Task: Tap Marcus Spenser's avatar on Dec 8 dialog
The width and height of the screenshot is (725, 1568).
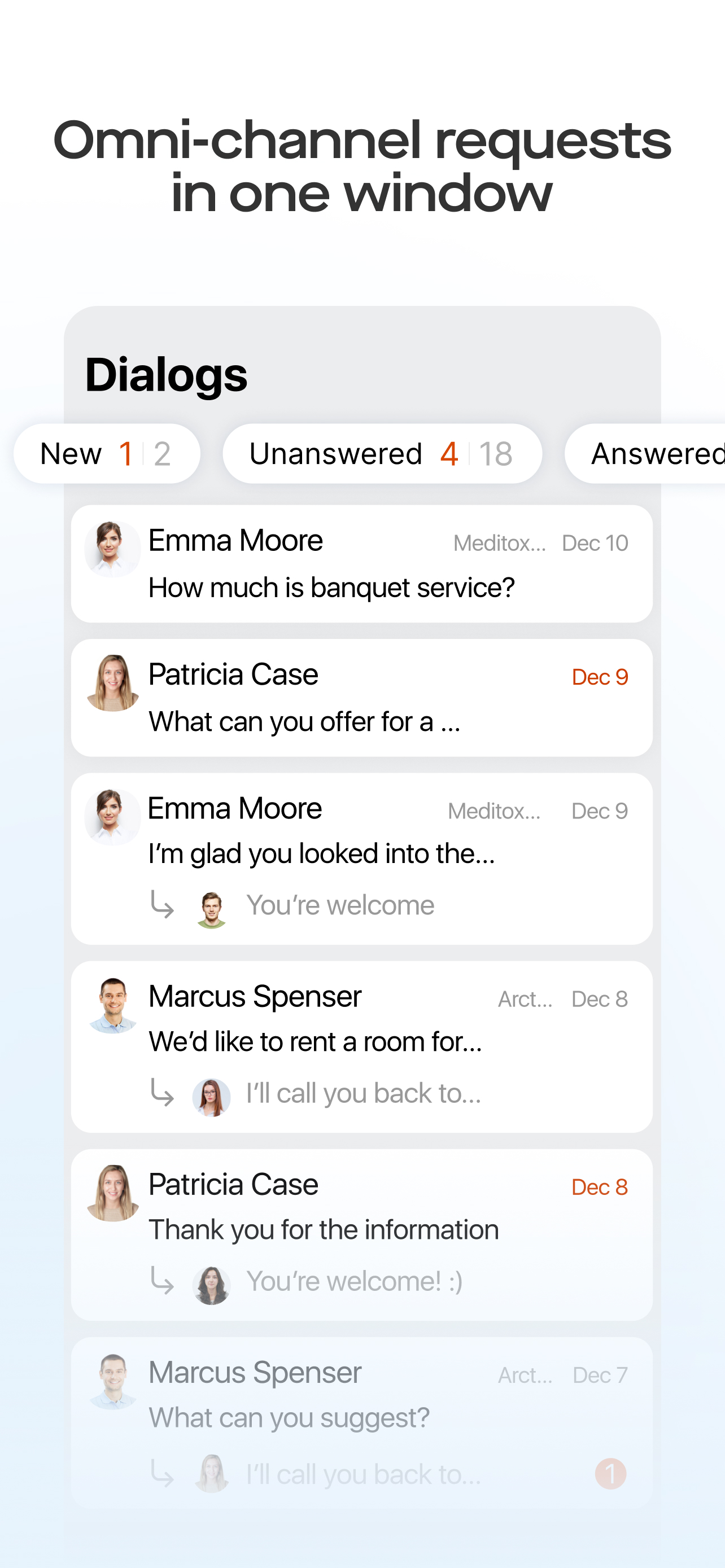Action: pyautogui.click(x=112, y=1005)
